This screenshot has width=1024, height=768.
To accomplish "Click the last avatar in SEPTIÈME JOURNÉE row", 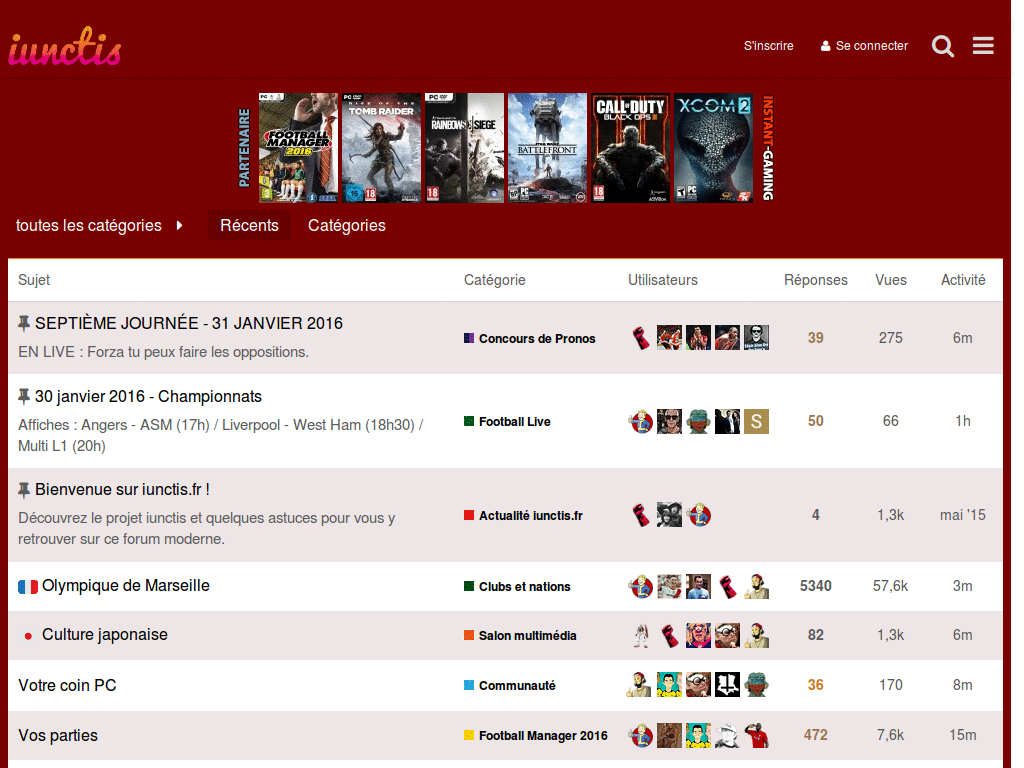I will pyautogui.click(x=756, y=338).
